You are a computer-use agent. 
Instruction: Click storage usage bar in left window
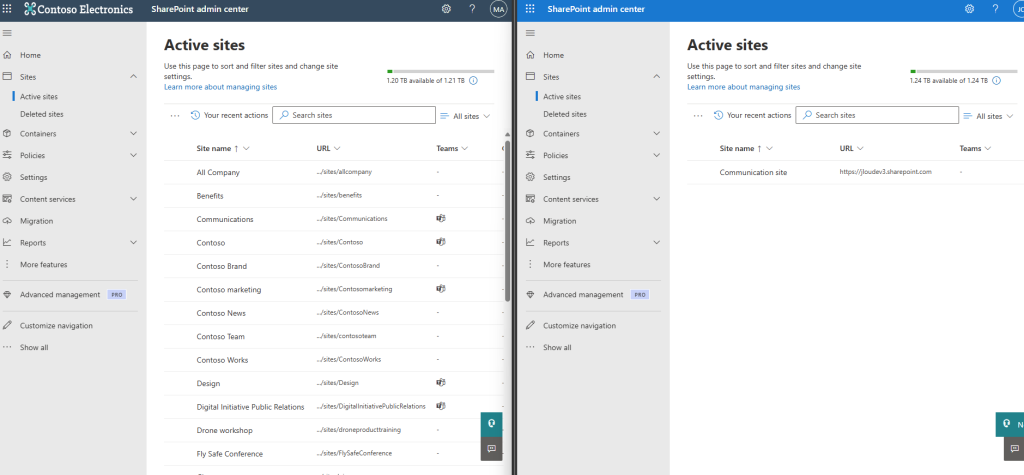coord(441,71)
